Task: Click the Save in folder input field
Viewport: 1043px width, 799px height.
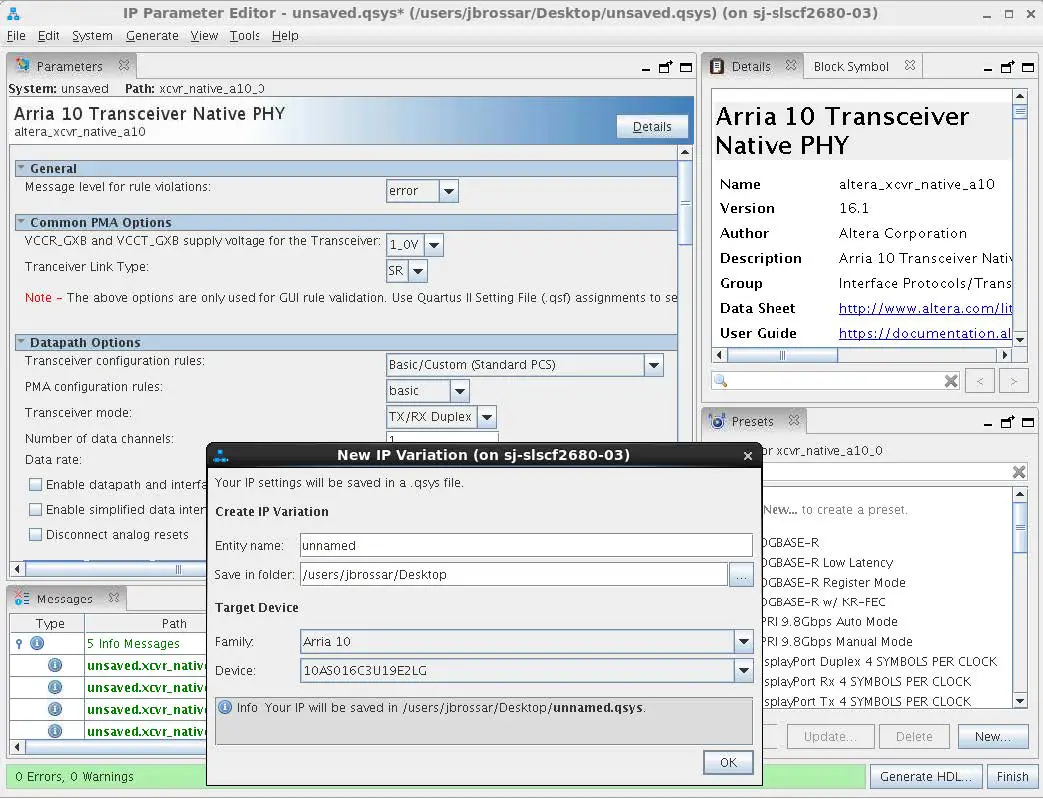Action: [x=514, y=575]
